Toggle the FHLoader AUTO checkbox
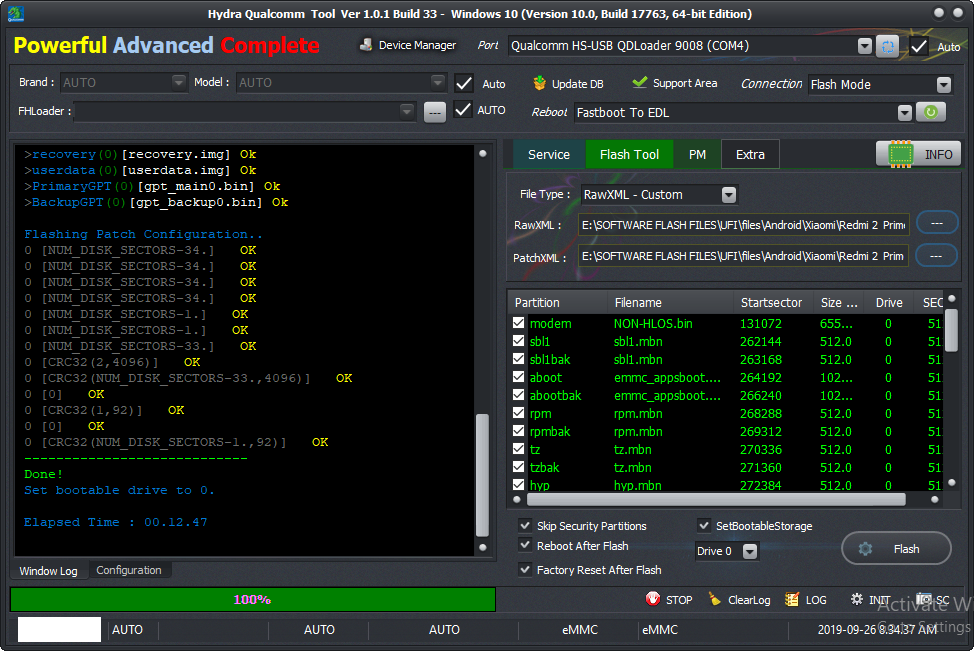 click(x=463, y=110)
